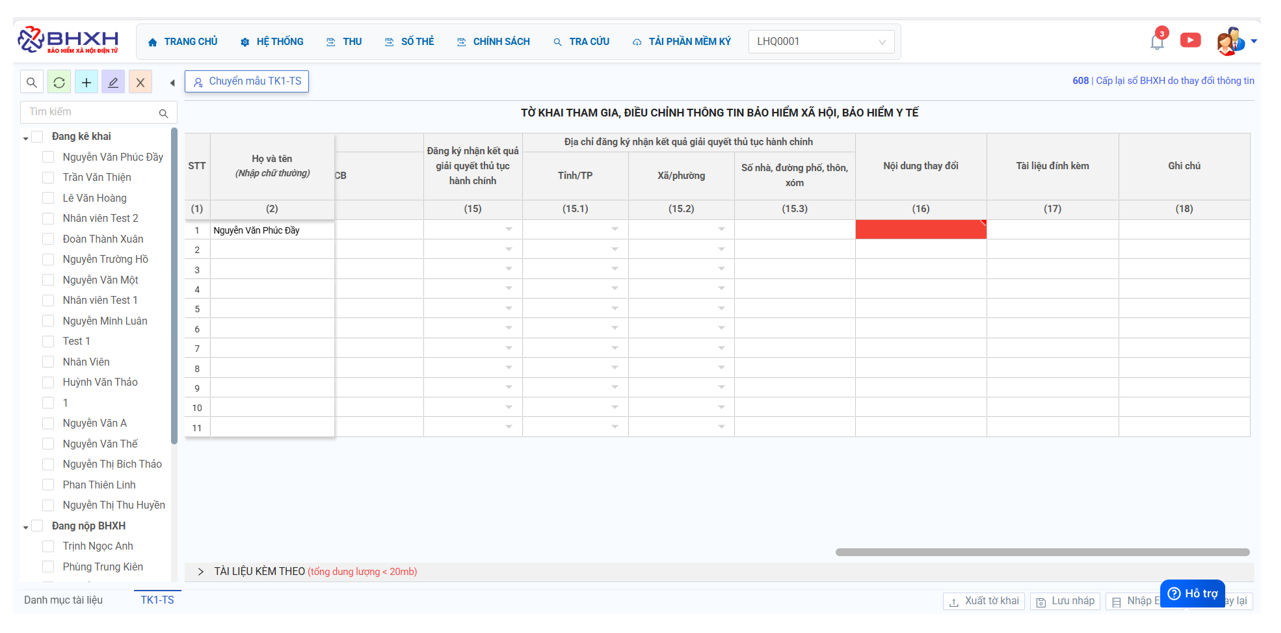Click the Chuyển mẫu TK1-TS button

[247, 81]
